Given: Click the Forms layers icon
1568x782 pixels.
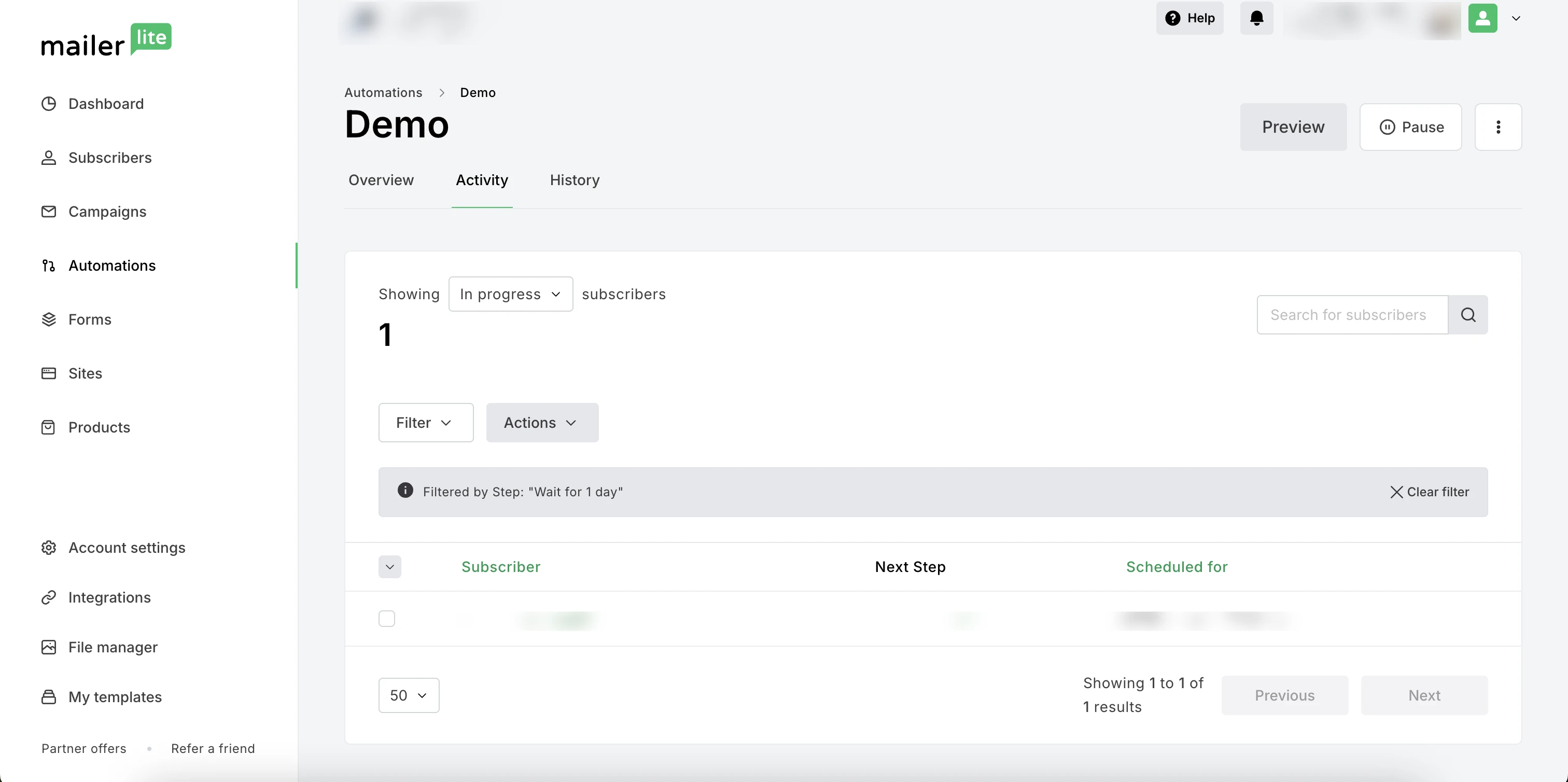Looking at the screenshot, I should (49, 319).
